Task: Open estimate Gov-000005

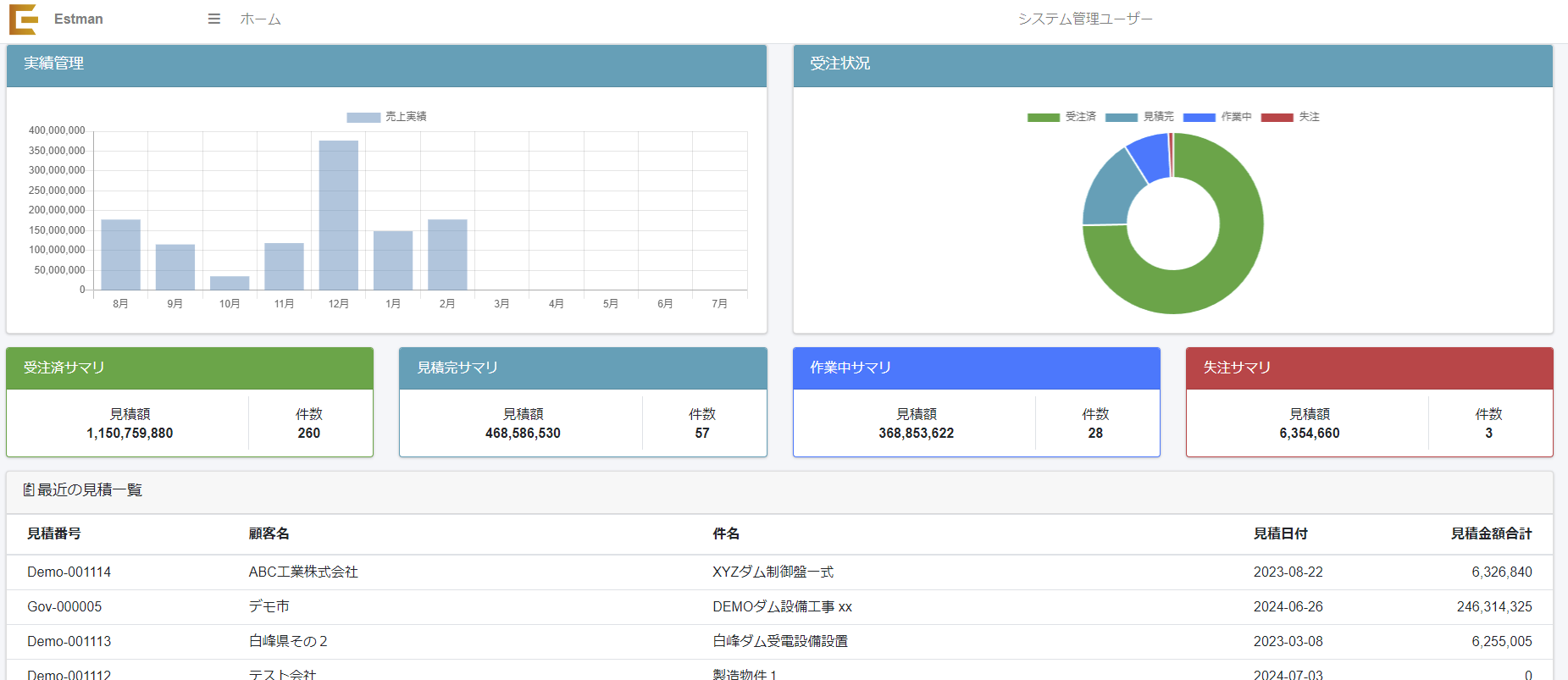Action: pos(64,606)
